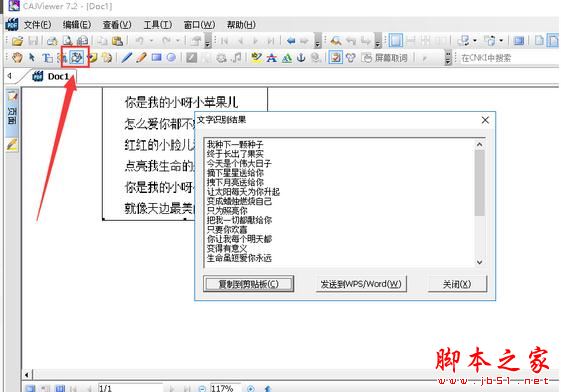The width and height of the screenshot is (561, 392).
Task: Click the result list scroll up arrow
Action: 479,144
